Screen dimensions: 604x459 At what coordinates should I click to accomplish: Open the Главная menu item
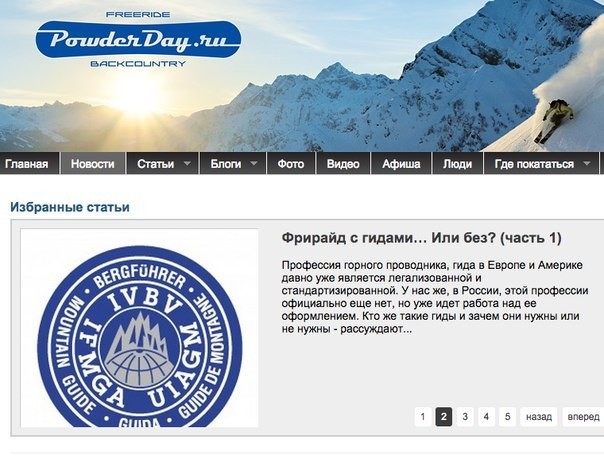click(x=27, y=164)
